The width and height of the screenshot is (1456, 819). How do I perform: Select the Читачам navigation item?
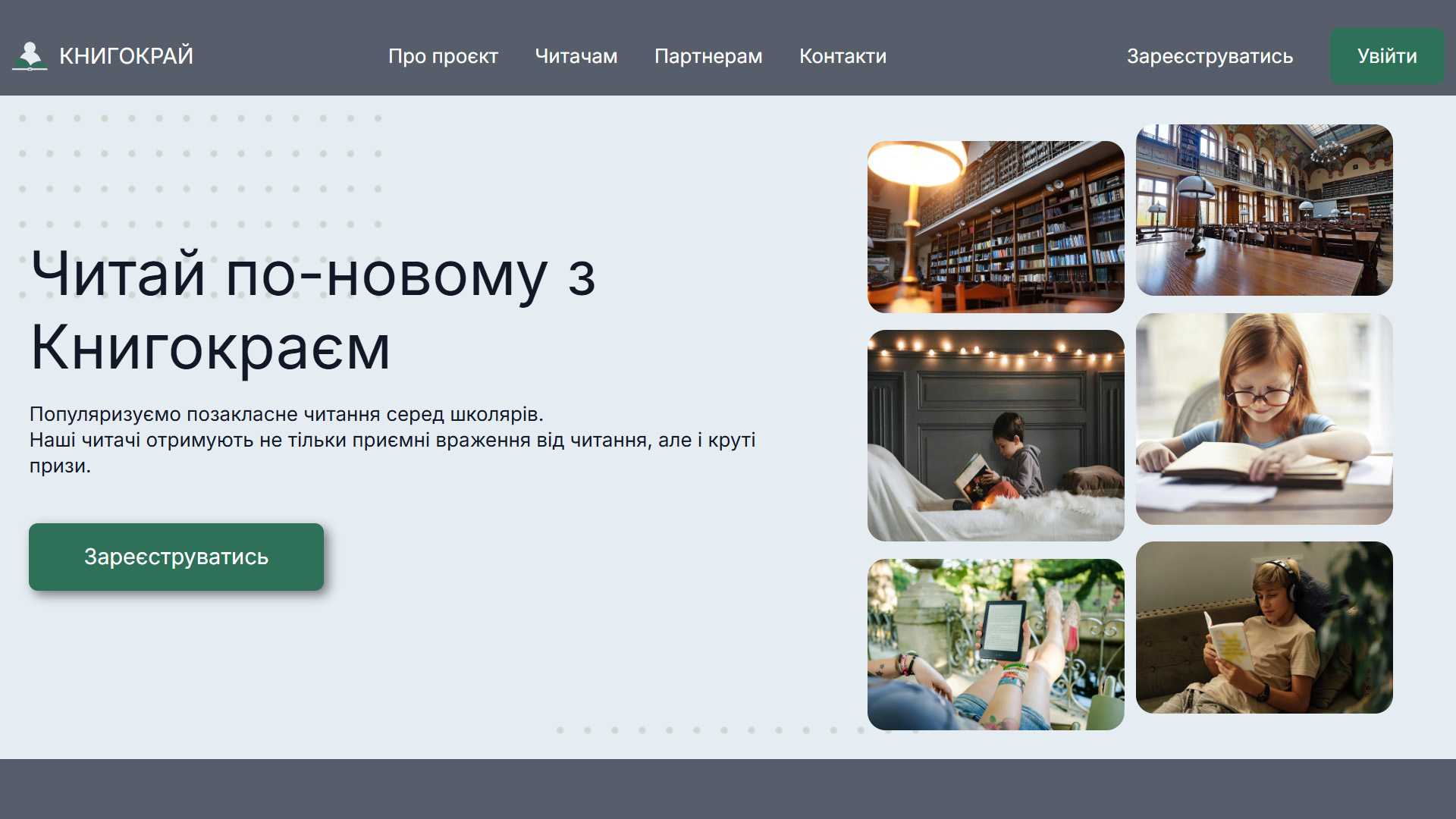click(x=576, y=56)
